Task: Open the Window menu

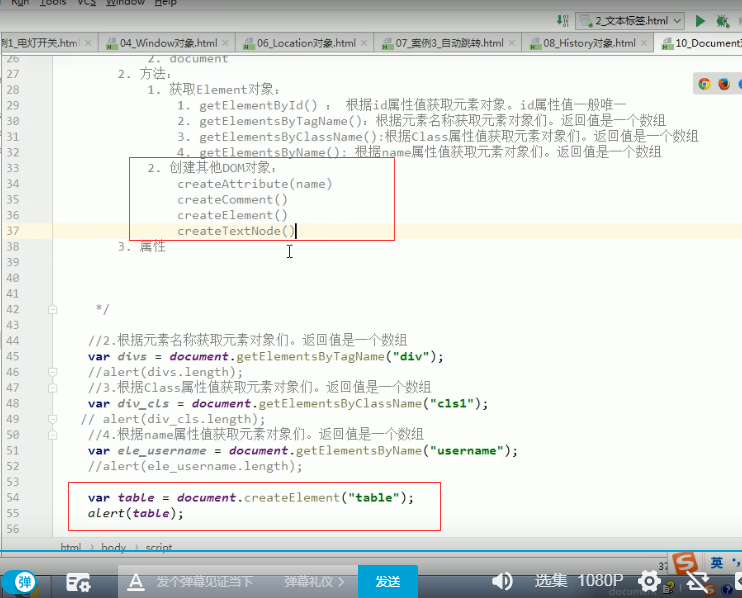Action: pyautogui.click(x=125, y=3)
